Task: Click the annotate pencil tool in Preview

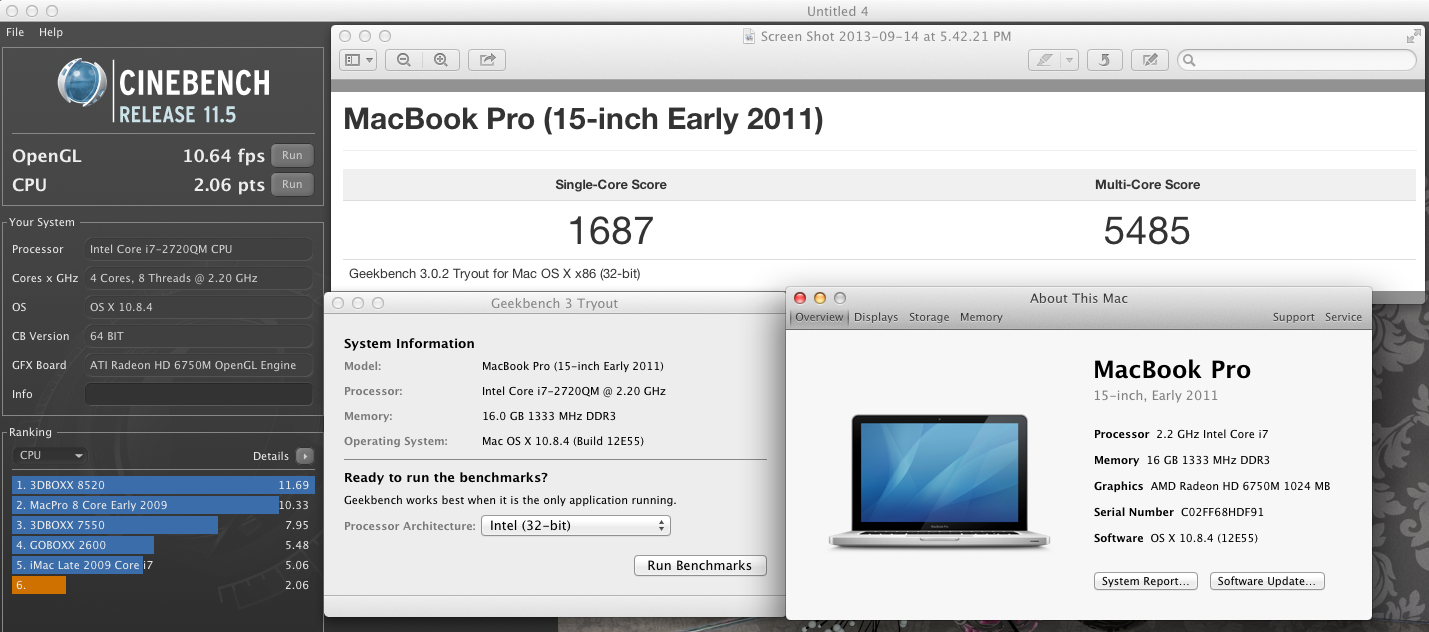Action: (1044, 60)
